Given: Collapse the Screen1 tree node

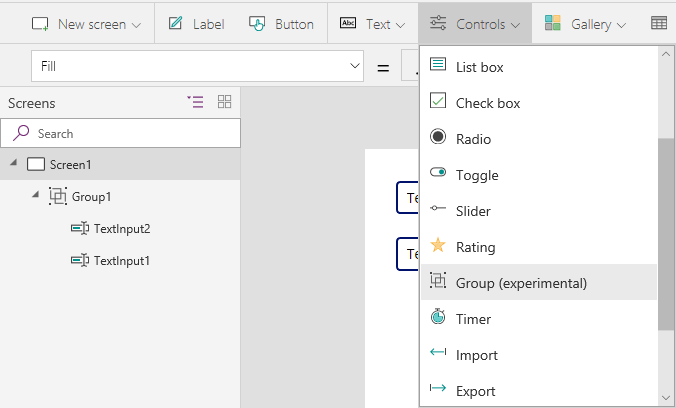Looking at the screenshot, I should [x=14, y=165].
